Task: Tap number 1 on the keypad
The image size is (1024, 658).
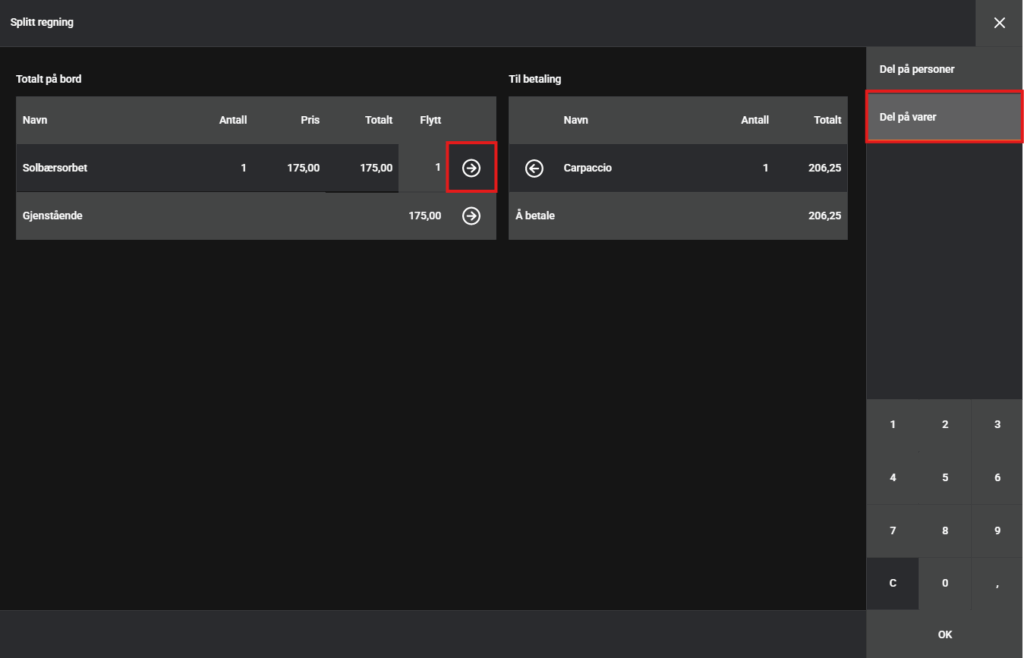Action: coord(892,425)
